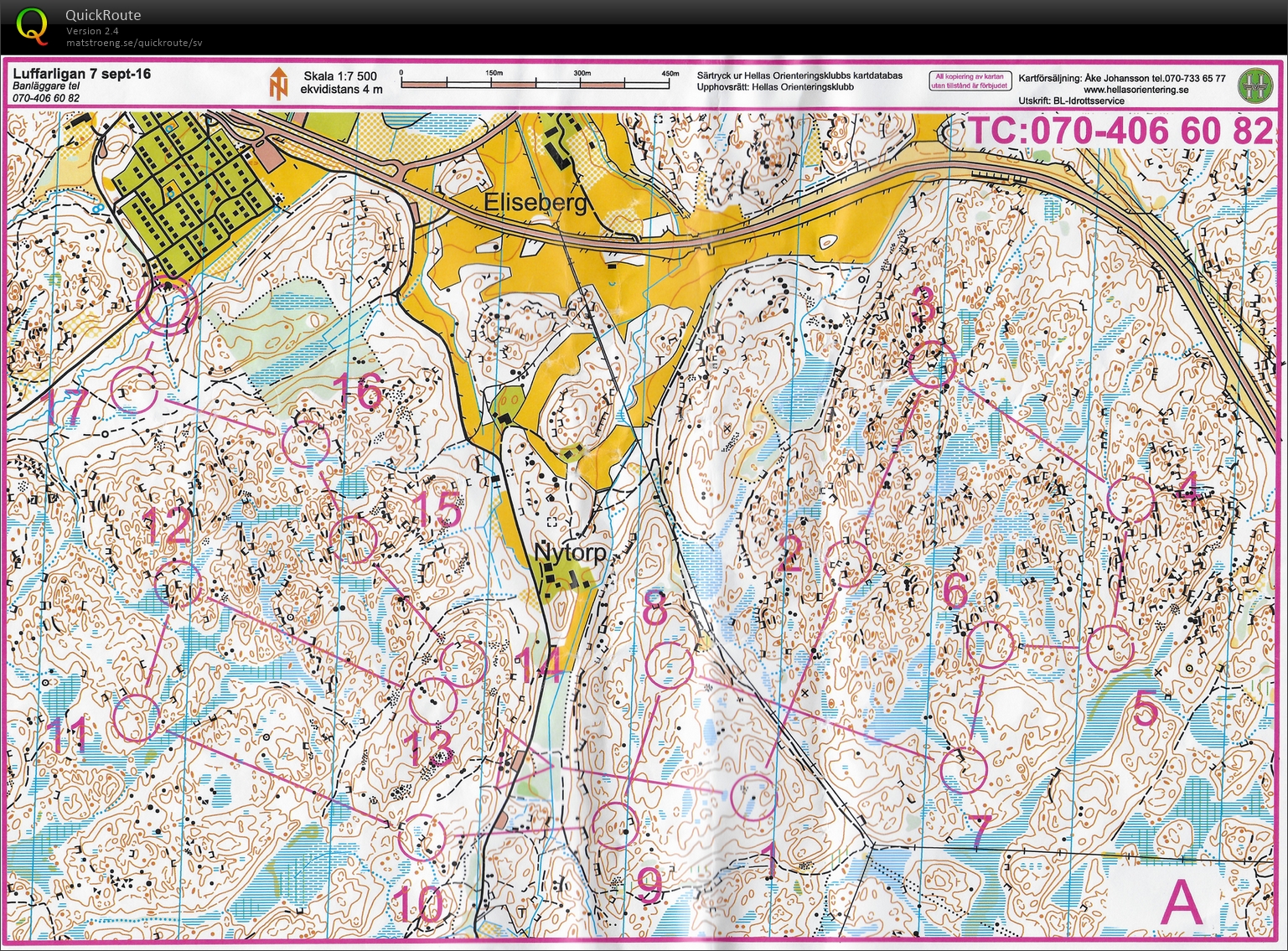Click 'Särtryck ur Hellas Orienteringsklubbs kartdatabas' text
Image resolution: width=1288 pixels, height=951 pixels.
tap(800, 75)
